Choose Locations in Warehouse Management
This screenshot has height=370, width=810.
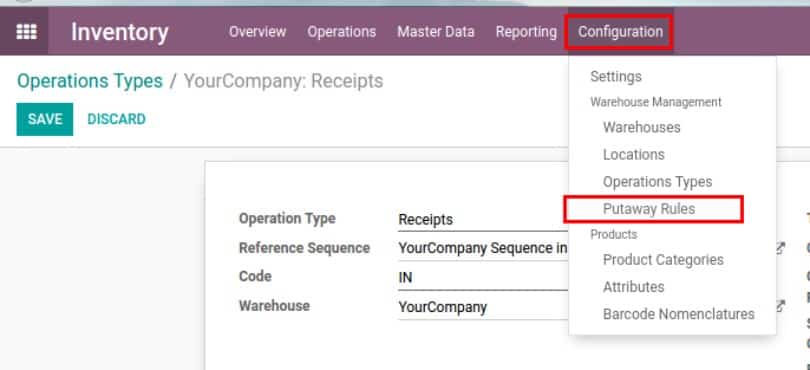tap(633, 155)
